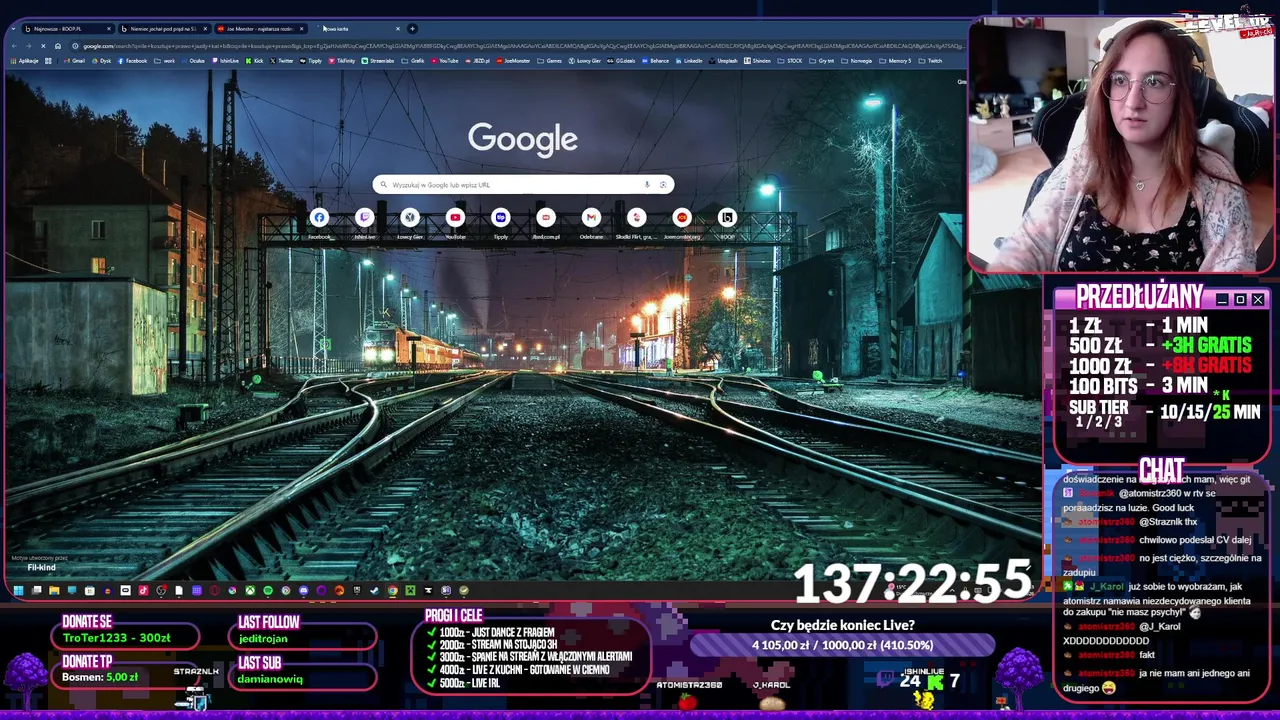Image resolution: width=1280 pixels, height=720 pixels.
Task: Open the Oculus bookmark
Action: (x=193, y=61)
